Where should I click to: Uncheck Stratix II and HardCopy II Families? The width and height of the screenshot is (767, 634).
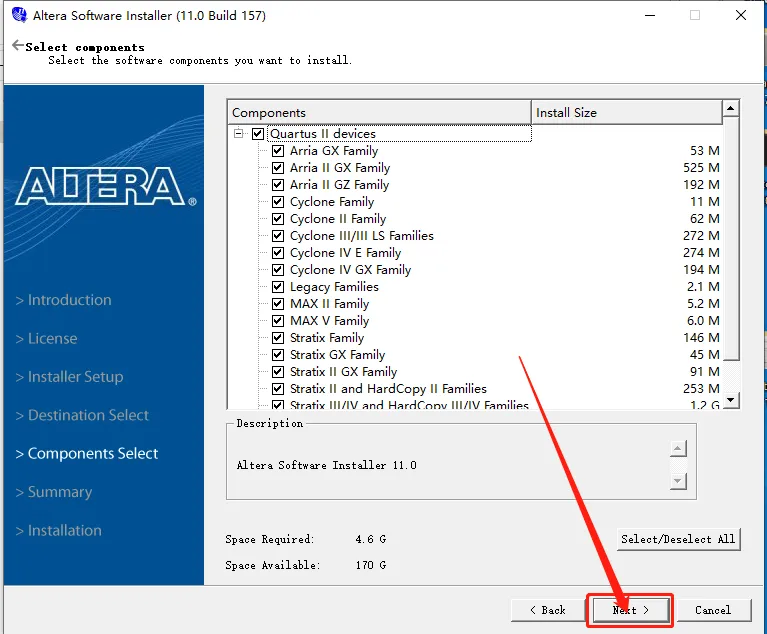point(278,389)
